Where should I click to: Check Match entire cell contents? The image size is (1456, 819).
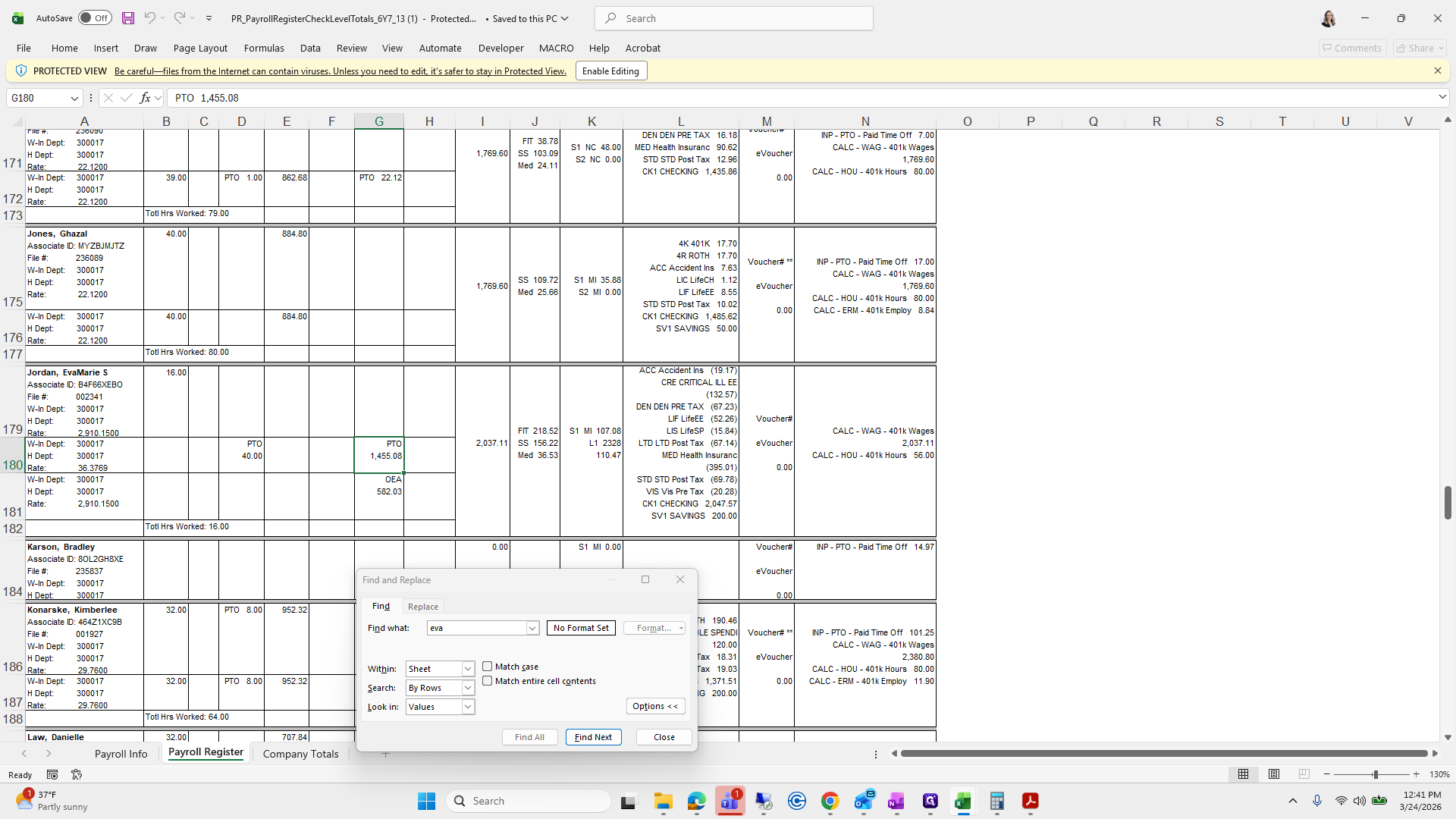(488, 681)
